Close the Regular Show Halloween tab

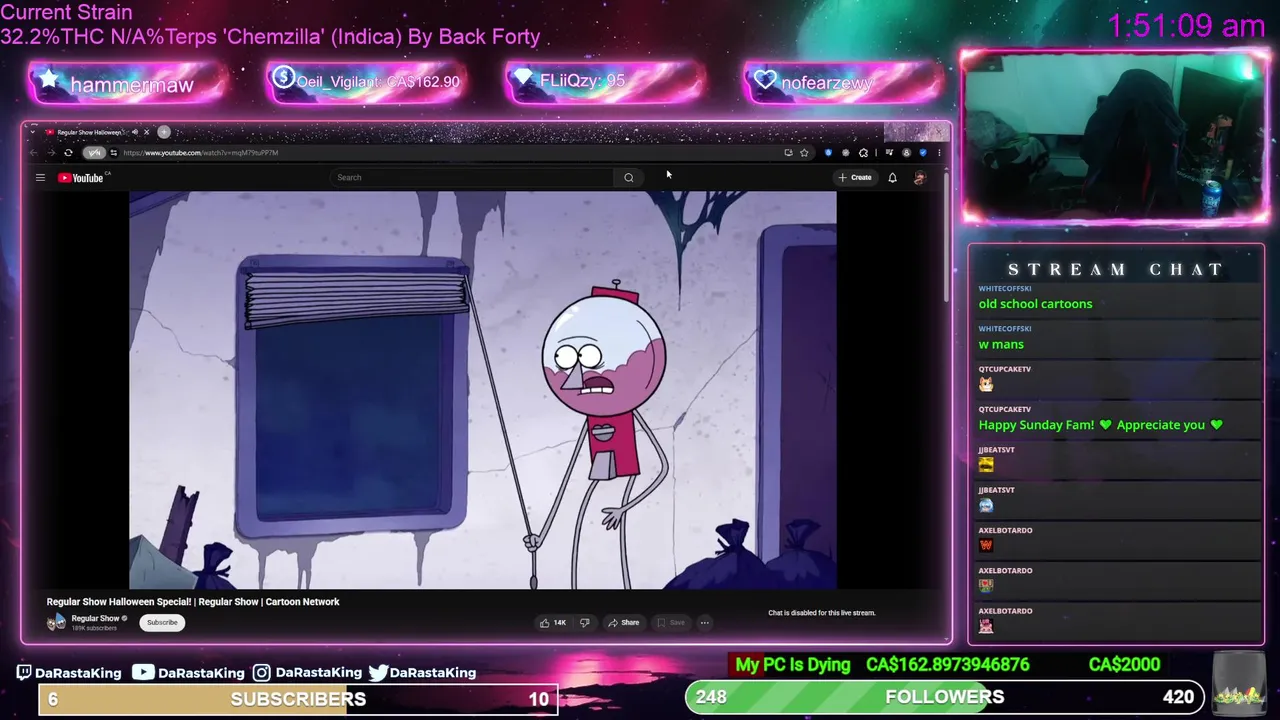tap(146, 132)
